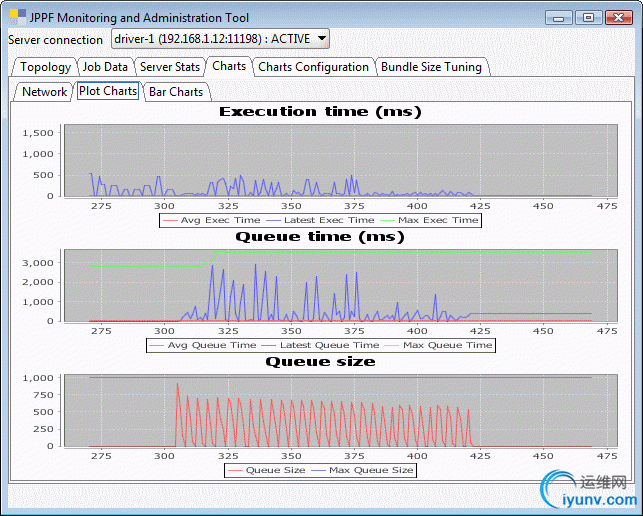
Task: Switch to the Bar Charts sub-tab
Action: pyautogui.click(x=176, y=92)
